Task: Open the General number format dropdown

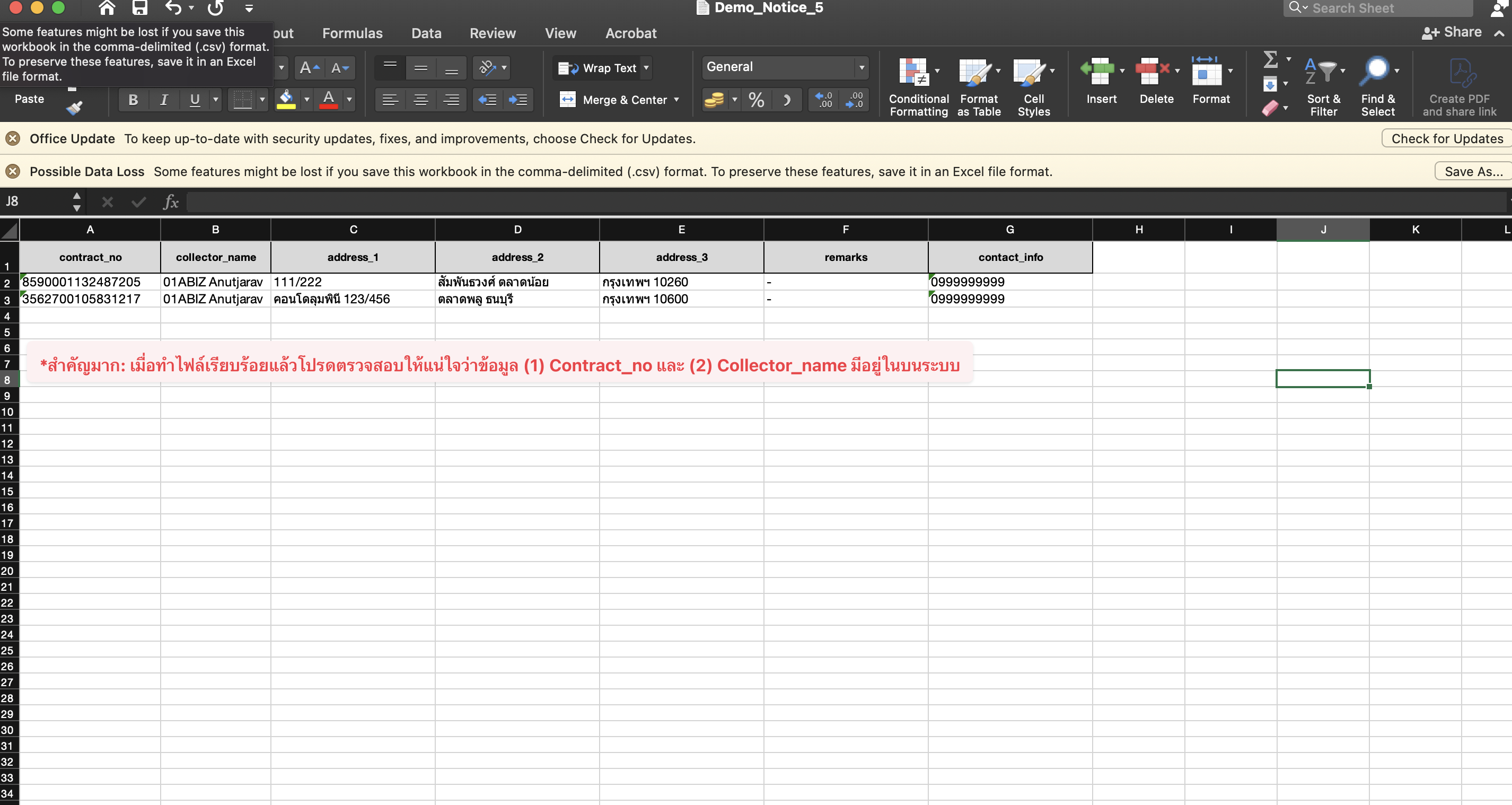Action: 861,67
